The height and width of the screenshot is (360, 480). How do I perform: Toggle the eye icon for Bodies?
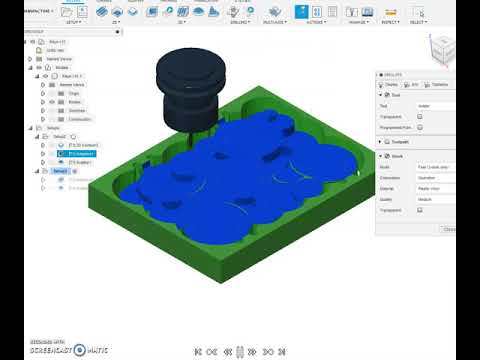[x=52, y=102]
